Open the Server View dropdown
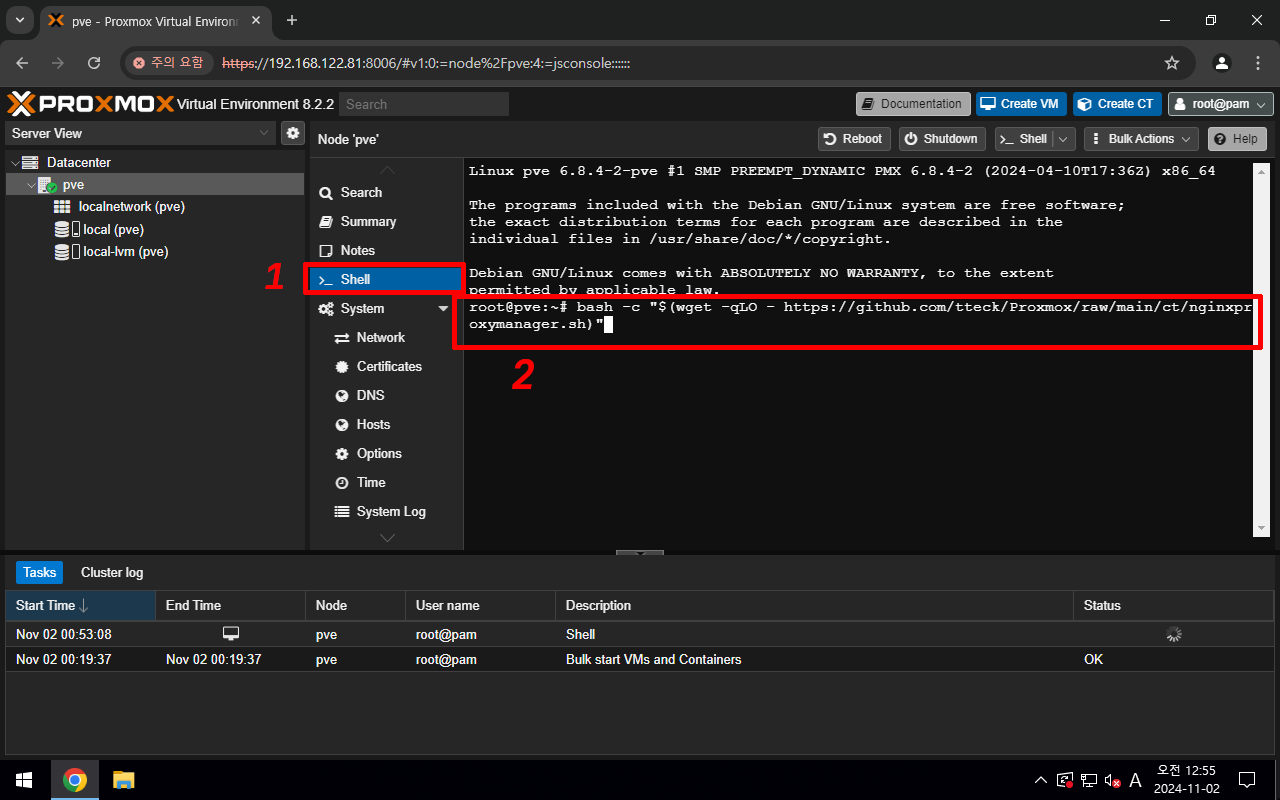Screen dimensions: 1280x800 (x=264, y=133)
